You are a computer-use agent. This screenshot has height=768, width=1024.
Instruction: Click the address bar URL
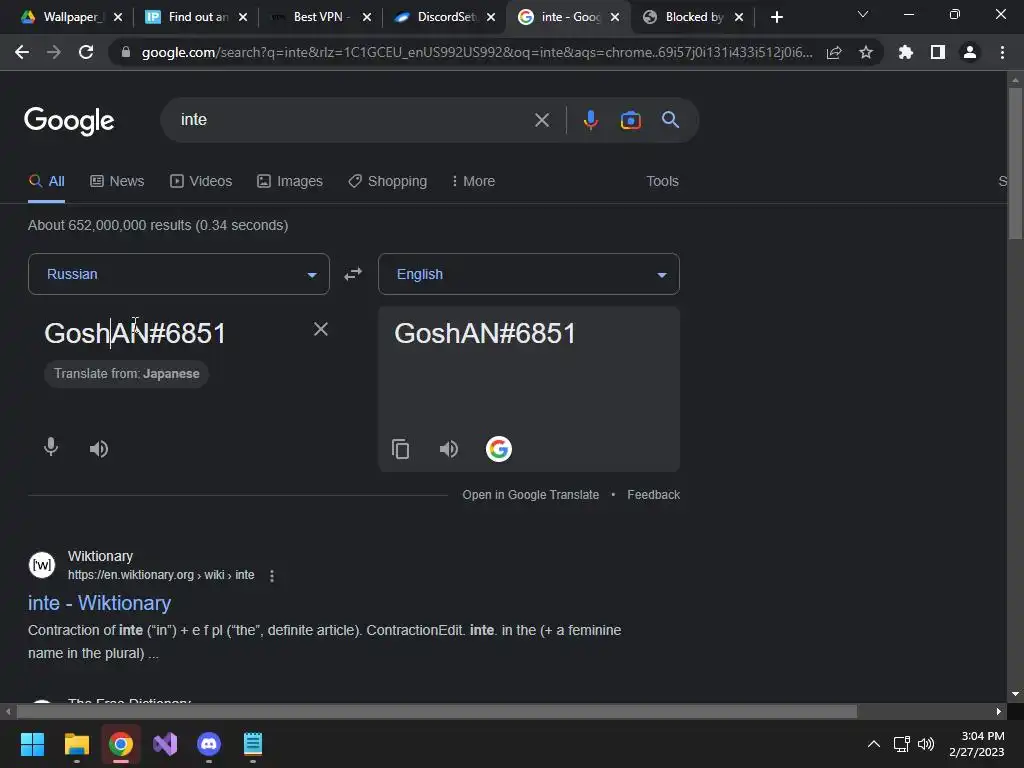click(477, 52)
